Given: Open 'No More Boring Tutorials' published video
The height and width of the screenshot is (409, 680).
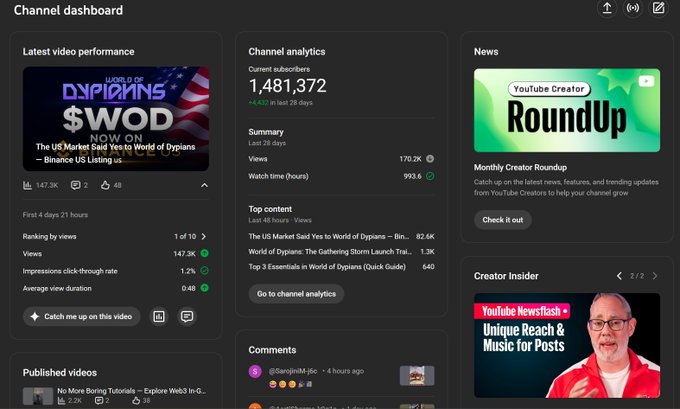Looking at the screenshot, I should coord(131,391).
